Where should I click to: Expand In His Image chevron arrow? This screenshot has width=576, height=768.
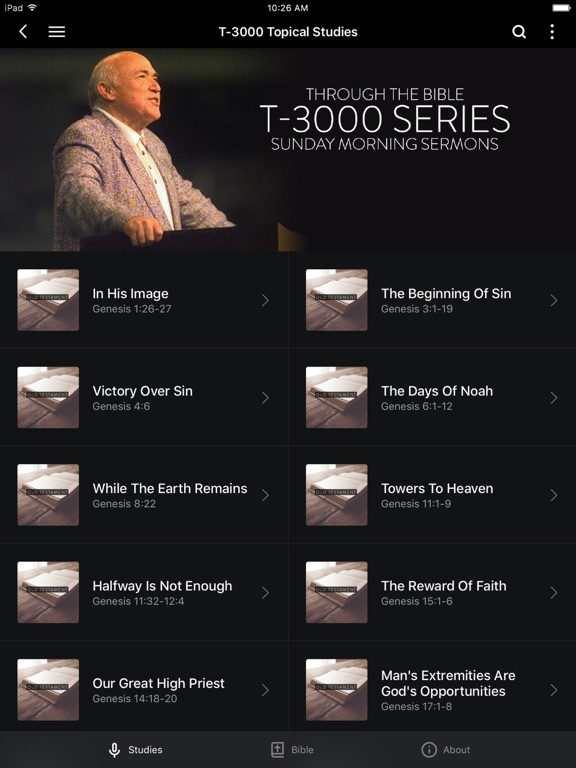265,300
